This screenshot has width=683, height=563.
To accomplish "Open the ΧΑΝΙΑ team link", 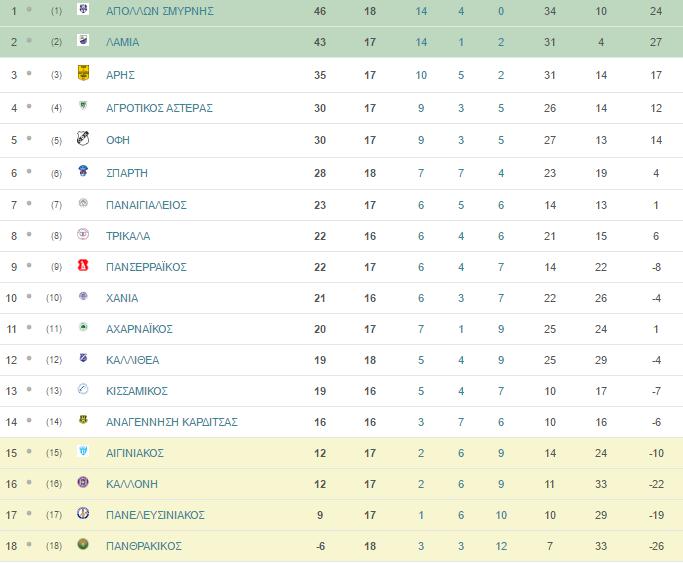I will [122, 298].
